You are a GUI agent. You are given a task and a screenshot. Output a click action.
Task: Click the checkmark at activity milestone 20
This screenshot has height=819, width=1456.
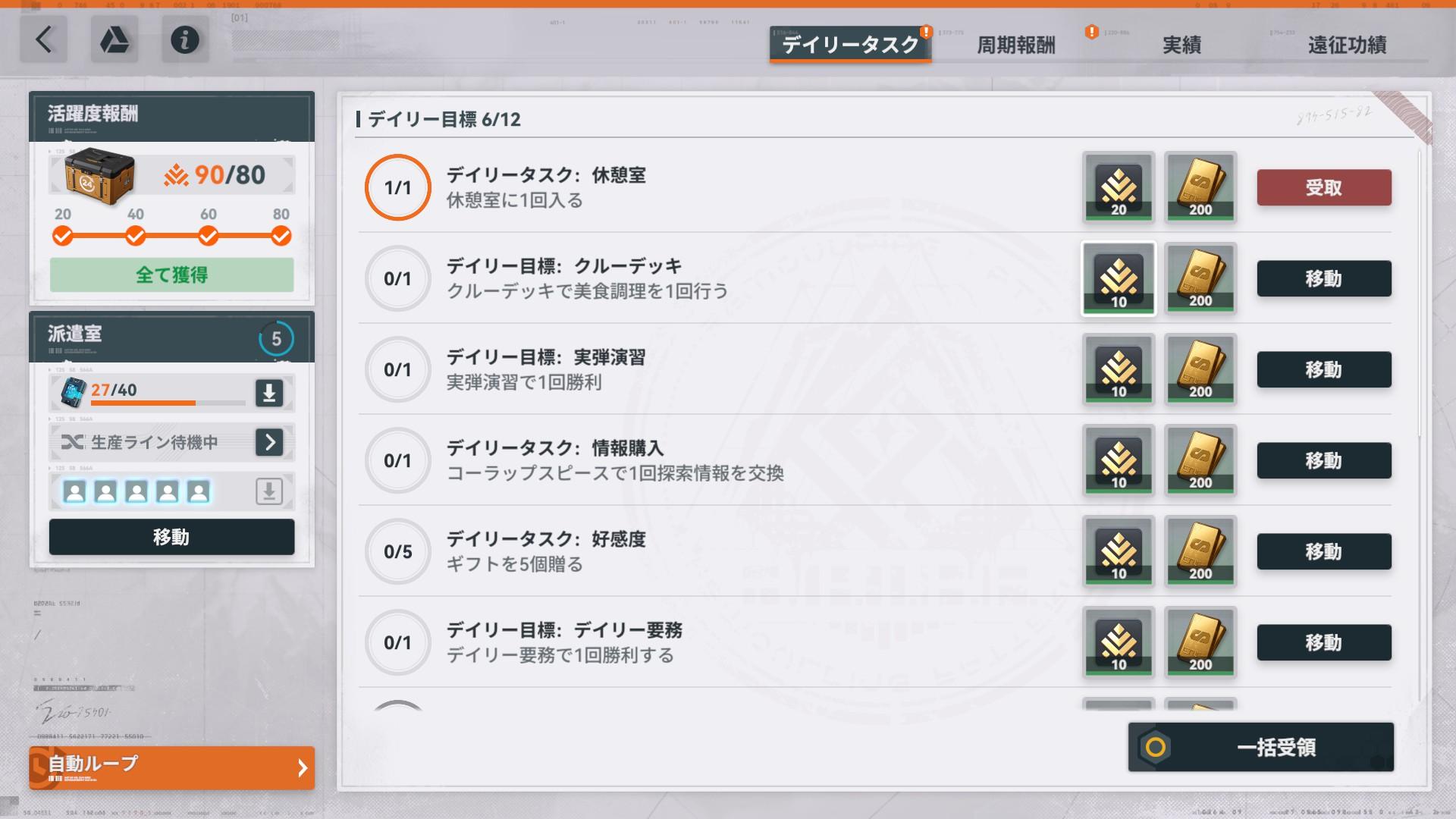pyautogui.click(x=63, y=237)
